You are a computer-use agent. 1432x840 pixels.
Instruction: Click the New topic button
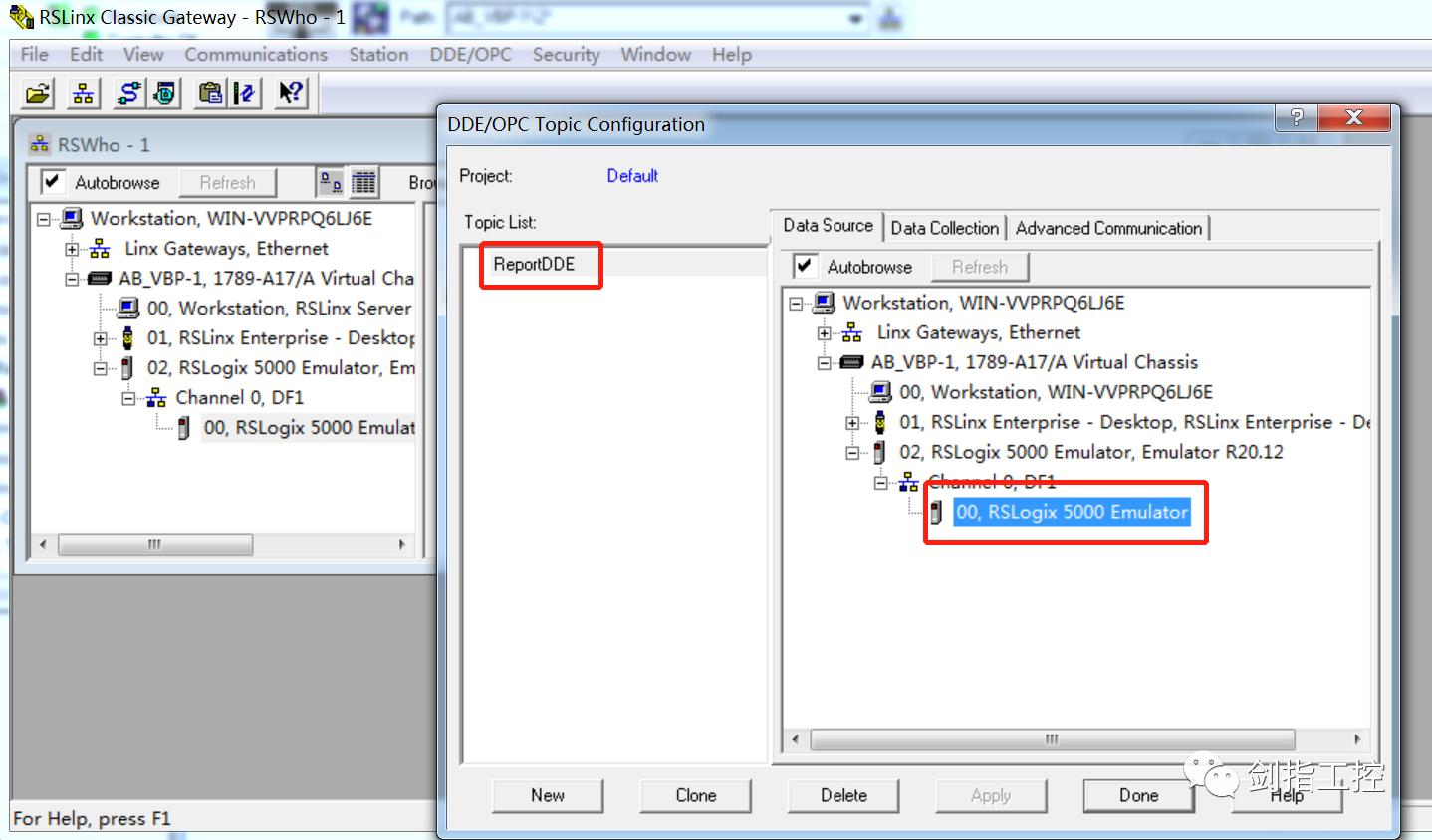(547, 795)
